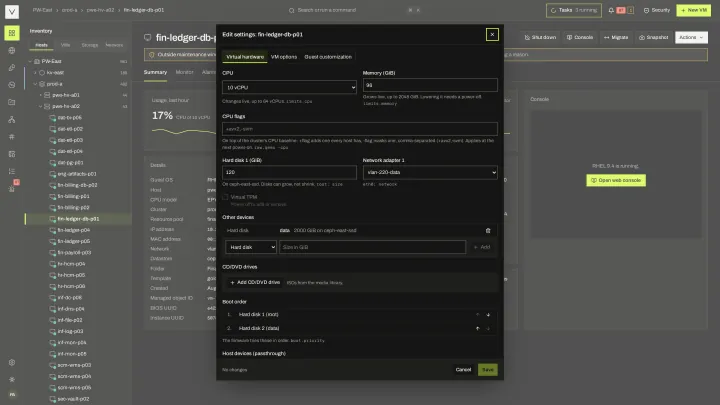Select the Hosts tab in Inventory
Viewport: 720px width, 405px height.
click(41, 45)
